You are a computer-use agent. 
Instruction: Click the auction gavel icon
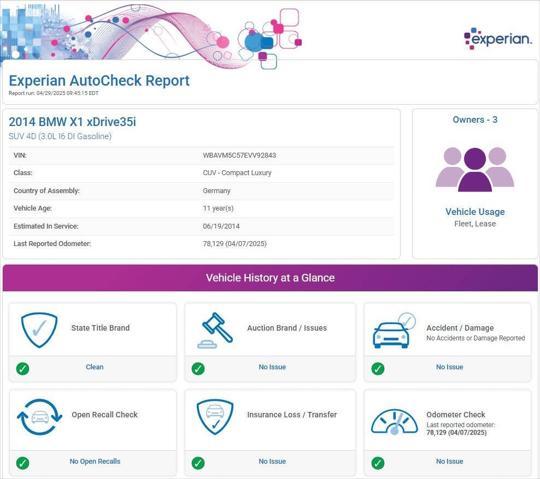(x=215, y=330)
